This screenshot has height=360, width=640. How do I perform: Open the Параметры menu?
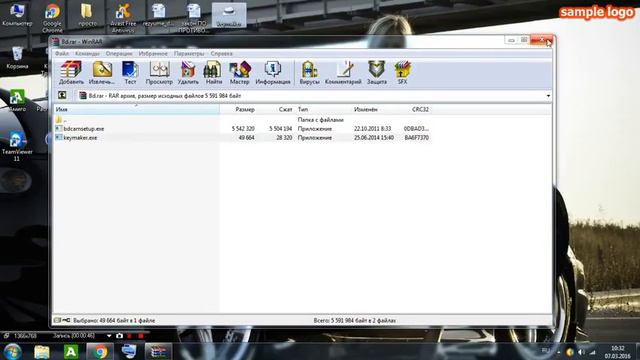(189, 53)
